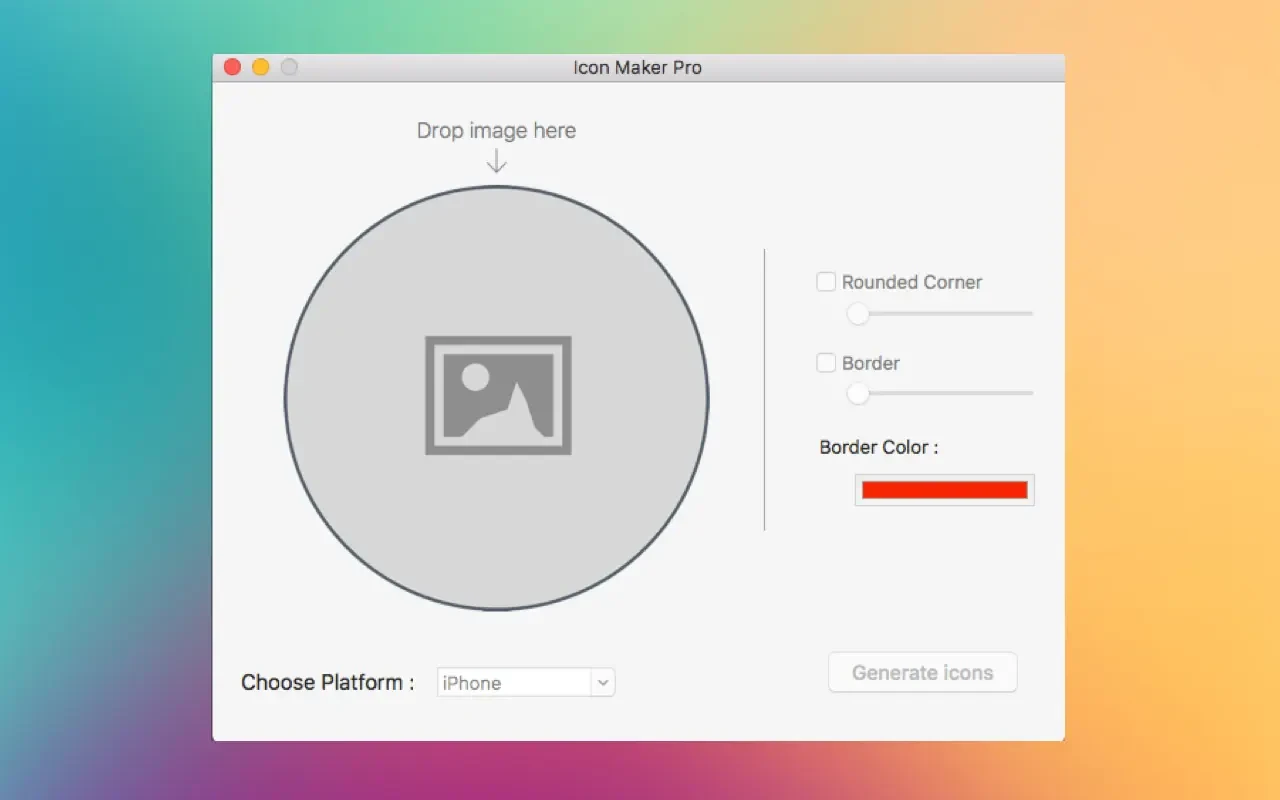This screenshot has width=1280, height=800.
Task: Click the Border label text
Action: pos(869,363)
